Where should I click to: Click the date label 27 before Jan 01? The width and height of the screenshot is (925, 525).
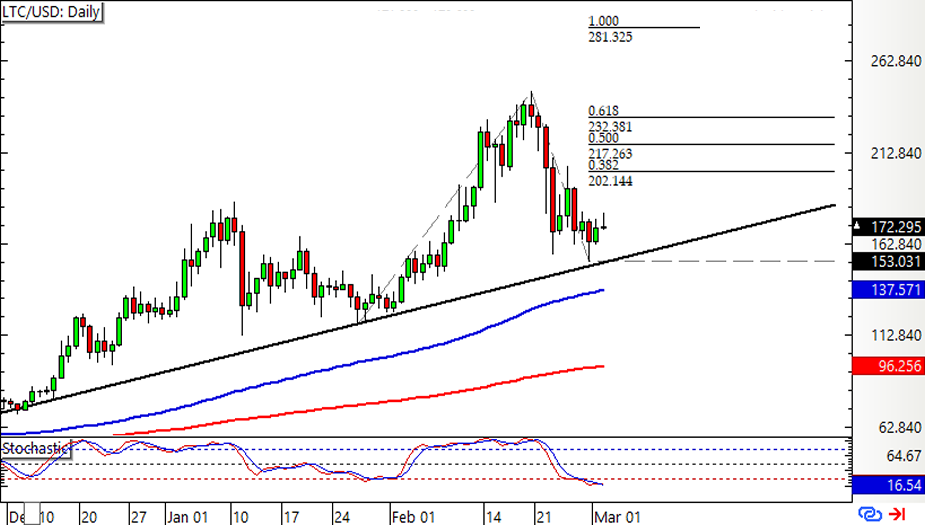point(139,517)
